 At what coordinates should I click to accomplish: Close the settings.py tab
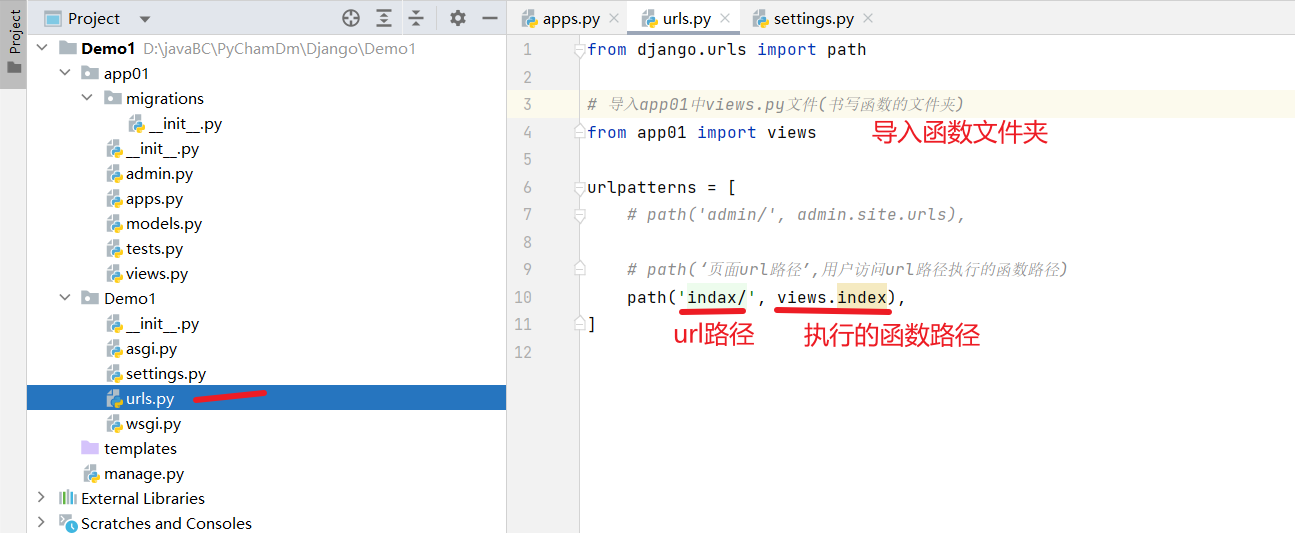[867, 18]
